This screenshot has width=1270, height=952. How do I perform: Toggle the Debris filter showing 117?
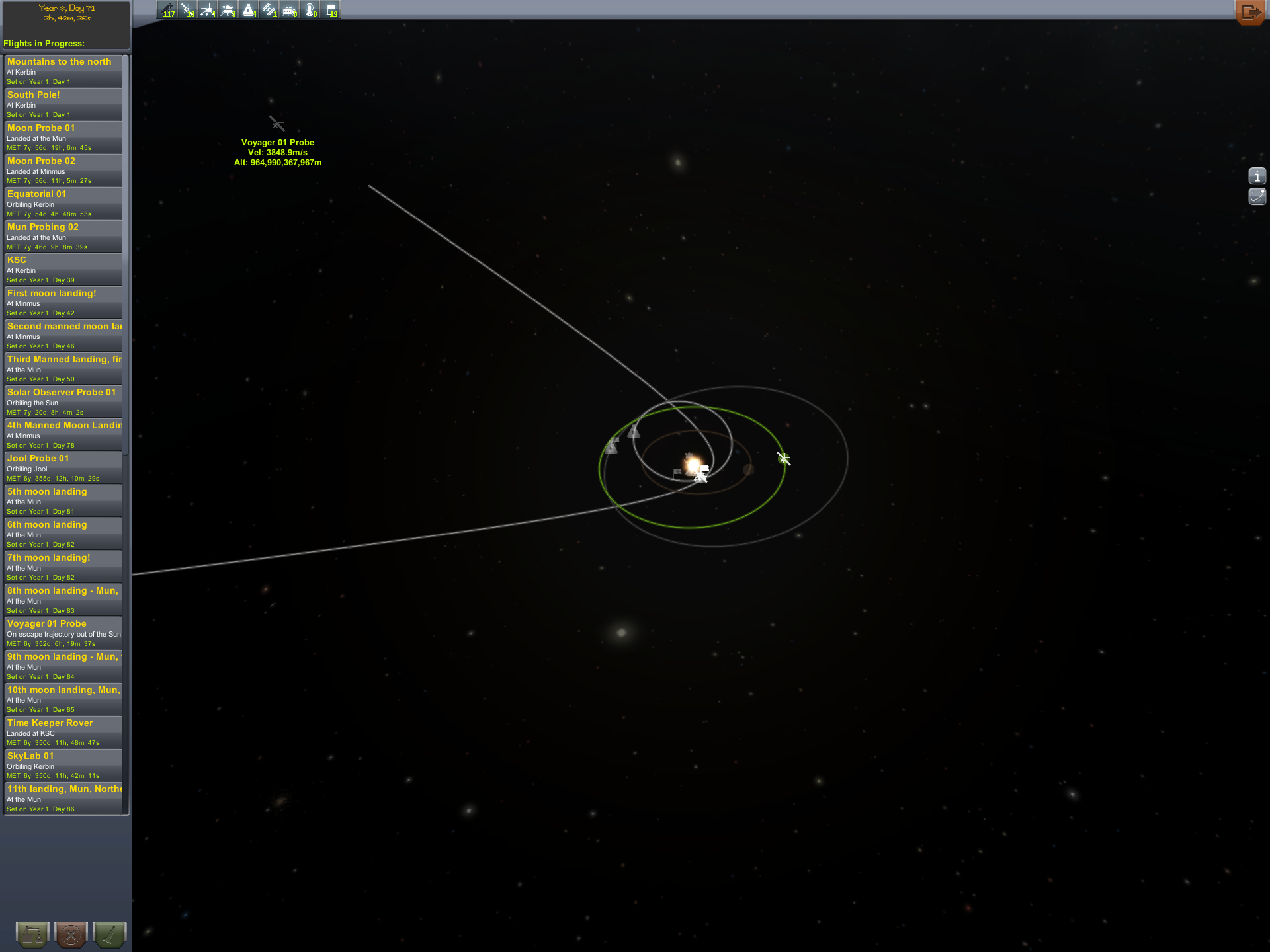point(168,9)
